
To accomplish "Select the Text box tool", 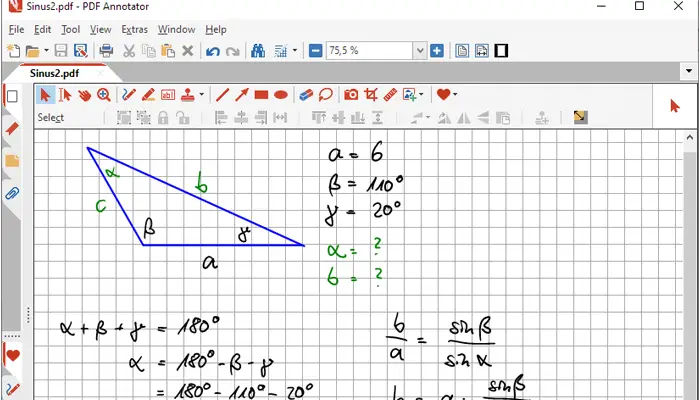I will coord(168,95).
